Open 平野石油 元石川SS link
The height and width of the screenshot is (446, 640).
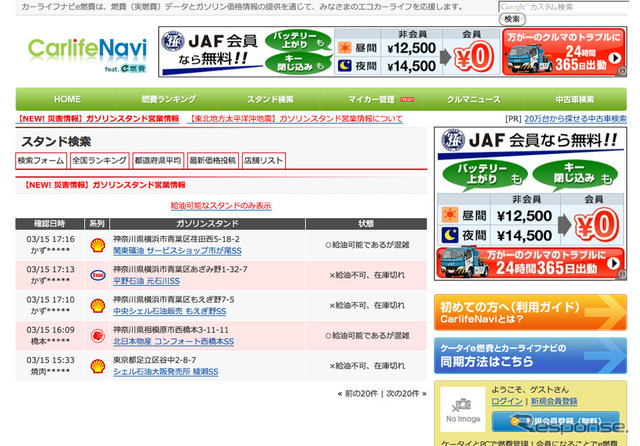146,281
